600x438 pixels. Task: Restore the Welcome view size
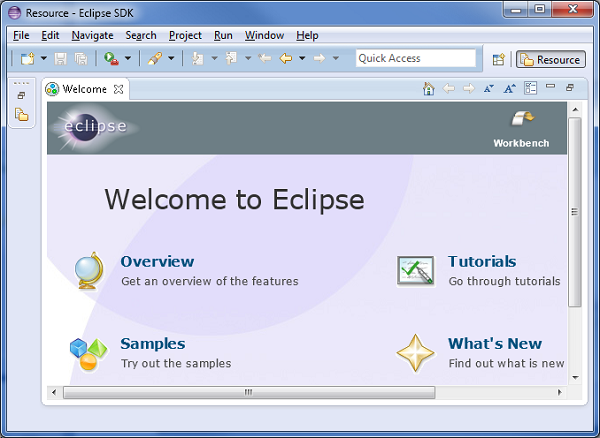(x=570, y=88)
